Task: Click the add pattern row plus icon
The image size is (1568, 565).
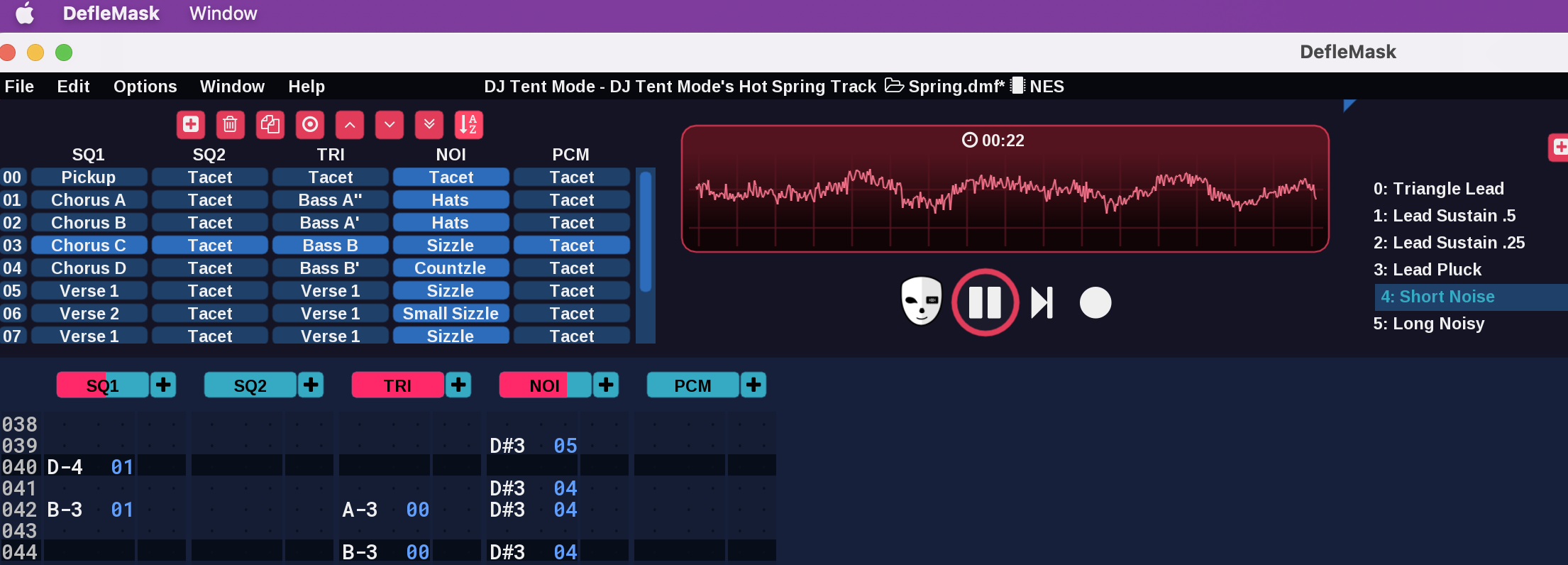Action: (191, 125)
